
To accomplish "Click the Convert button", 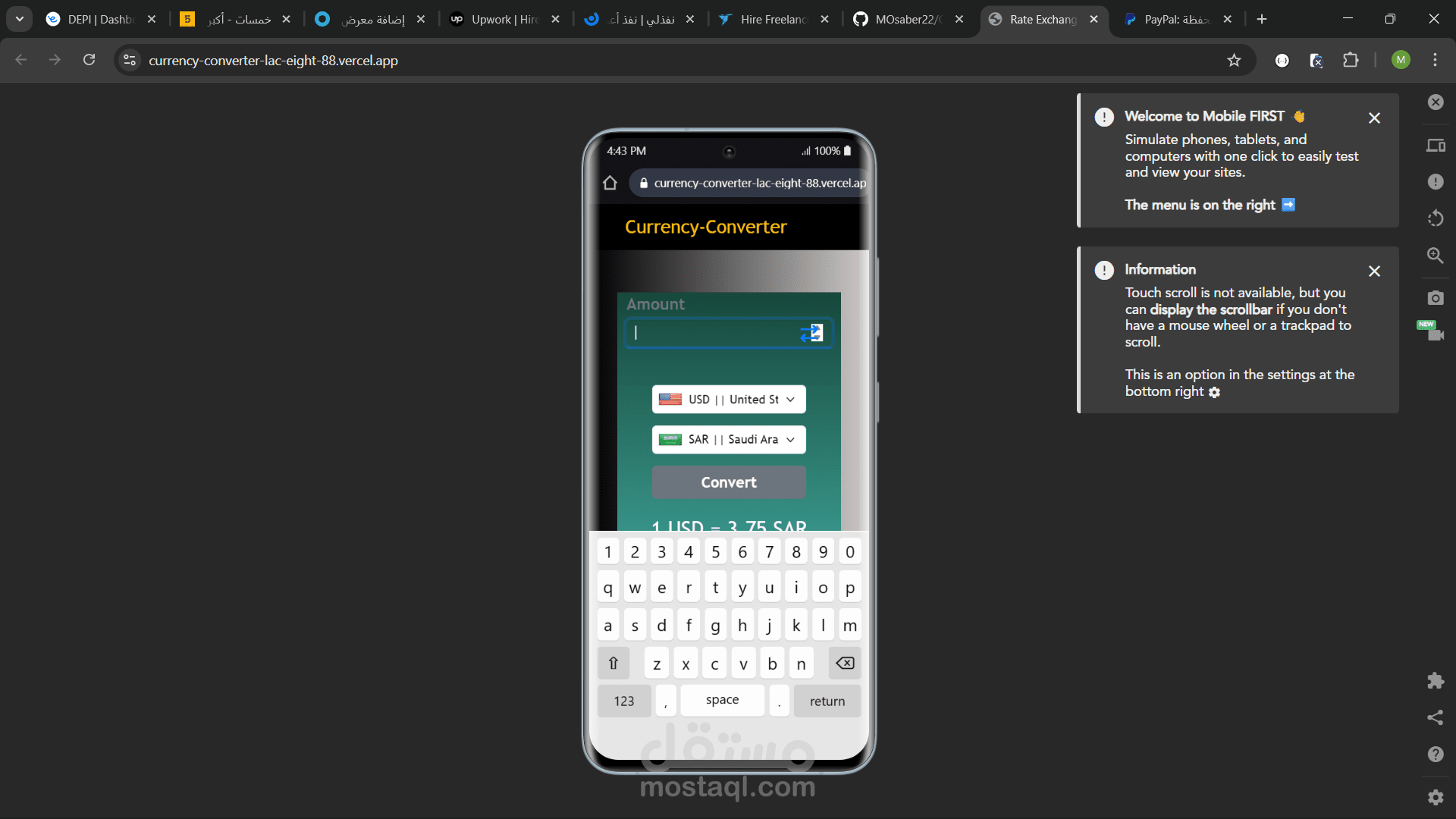I will (x=728, y=482).
